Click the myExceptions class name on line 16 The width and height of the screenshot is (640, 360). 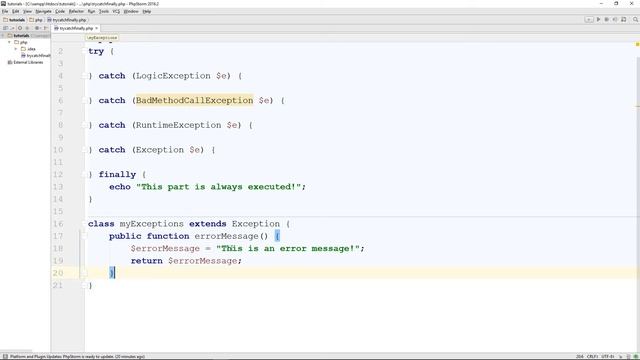coord(151,224)
